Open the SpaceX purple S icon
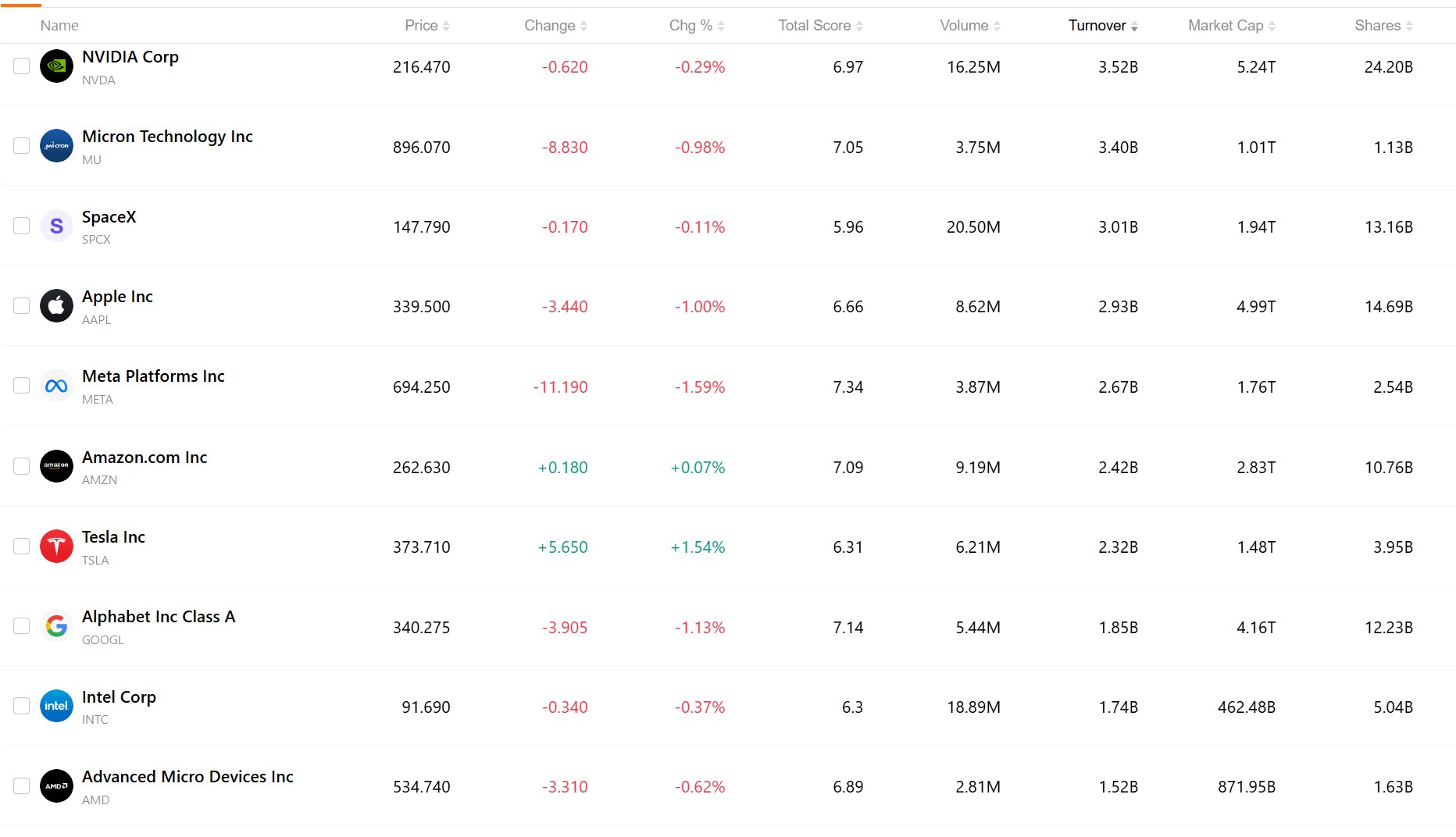Viewport: 1456px width, 837px height. (x=56, y=226)
